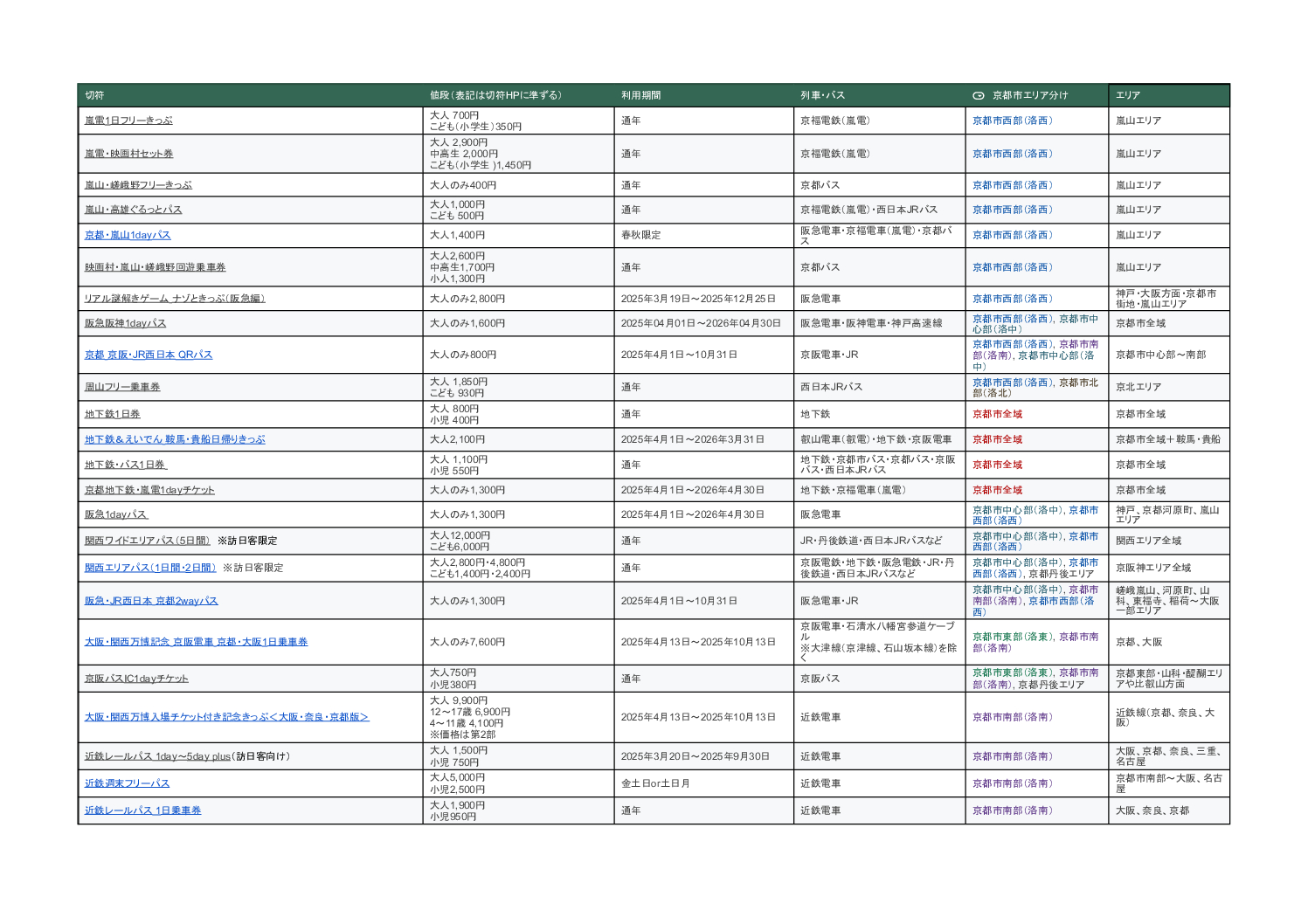Follow 関西エリアパス(1日間・2日間) link
This screenshot has height=924, width=1308.
tap(150, 568)
